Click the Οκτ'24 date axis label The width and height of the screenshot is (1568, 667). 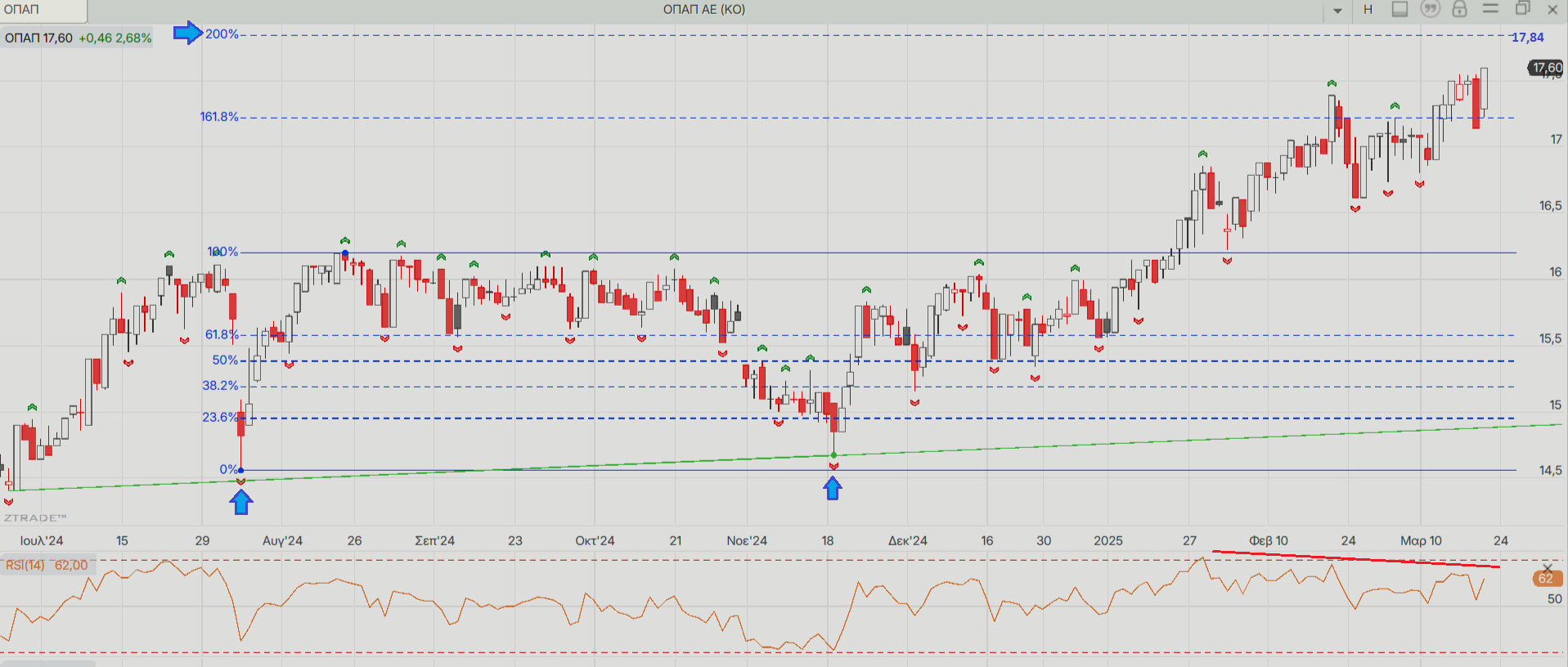[595, 540]
